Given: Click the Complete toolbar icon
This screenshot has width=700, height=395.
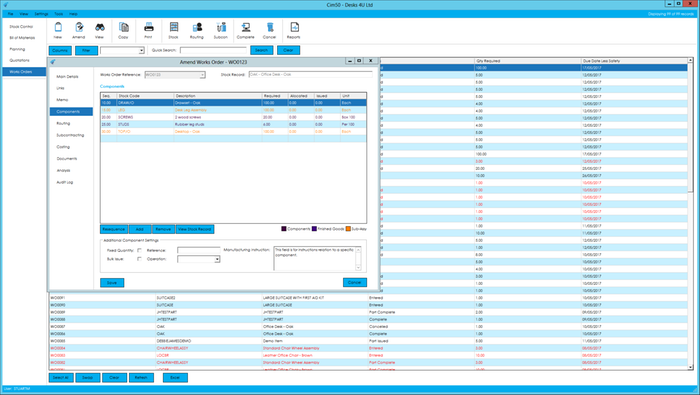Looking at the screenshot, I should 246,28.
